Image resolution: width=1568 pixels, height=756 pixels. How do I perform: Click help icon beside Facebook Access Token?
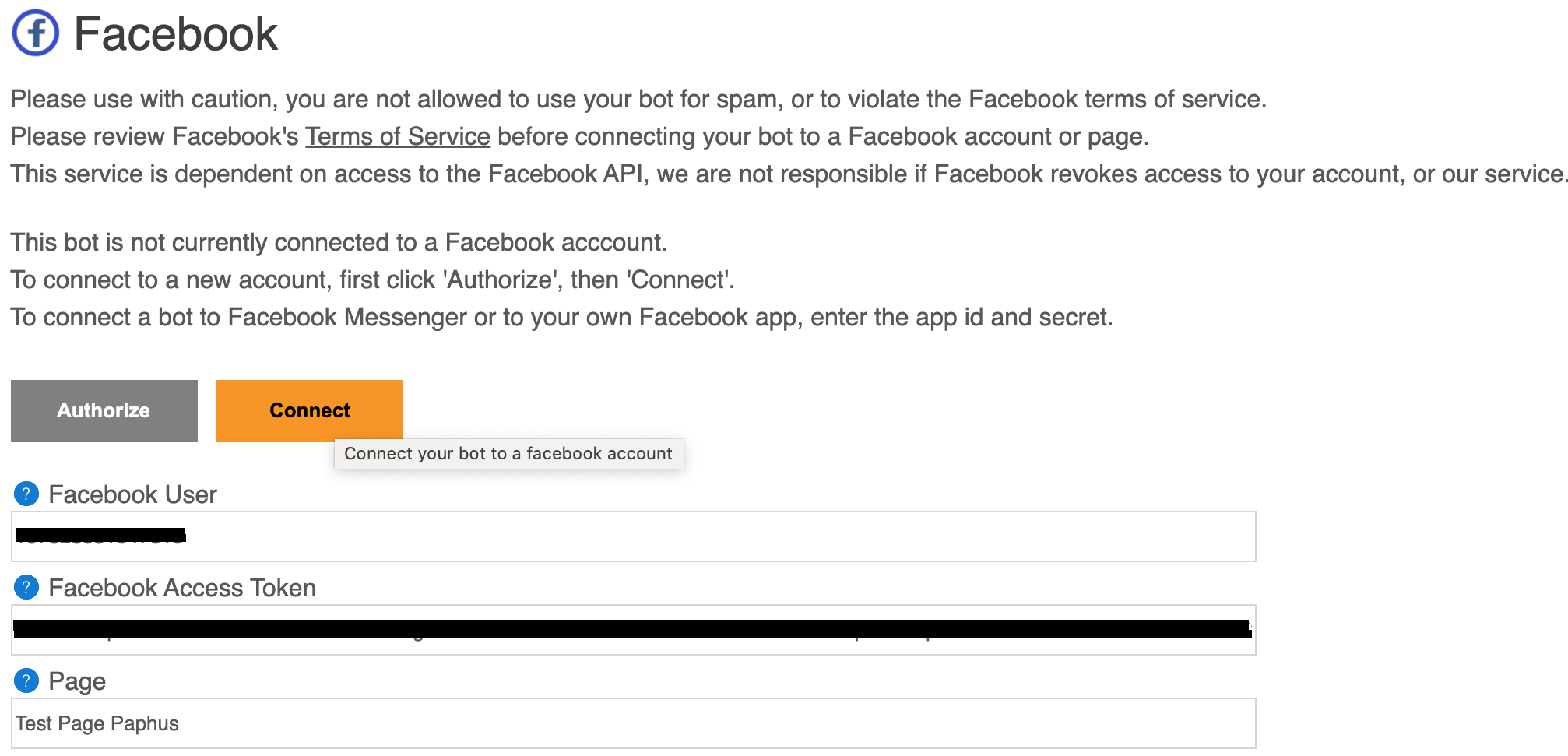26,587
